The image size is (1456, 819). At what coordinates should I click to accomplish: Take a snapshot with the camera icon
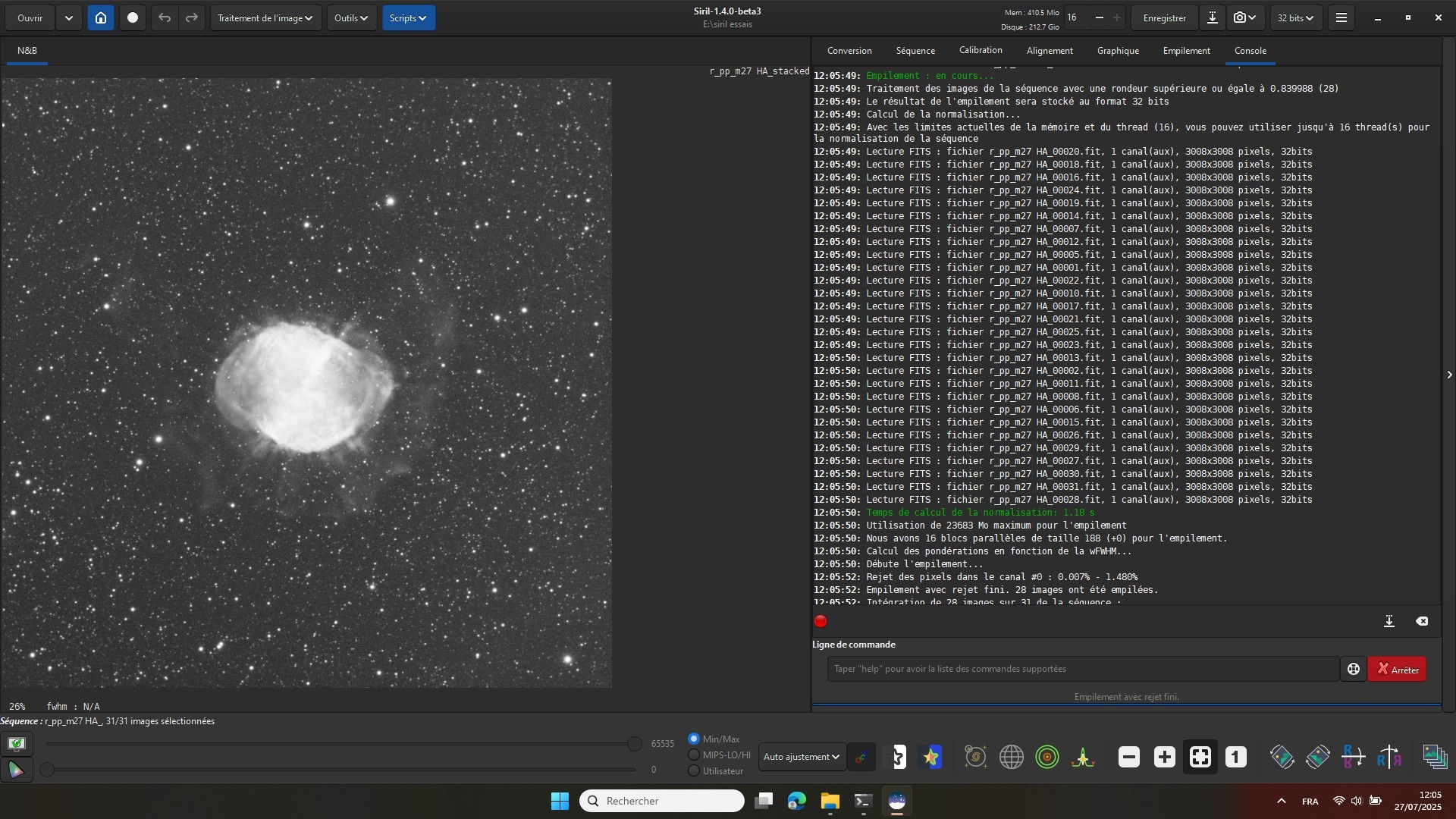point(1244,17)
